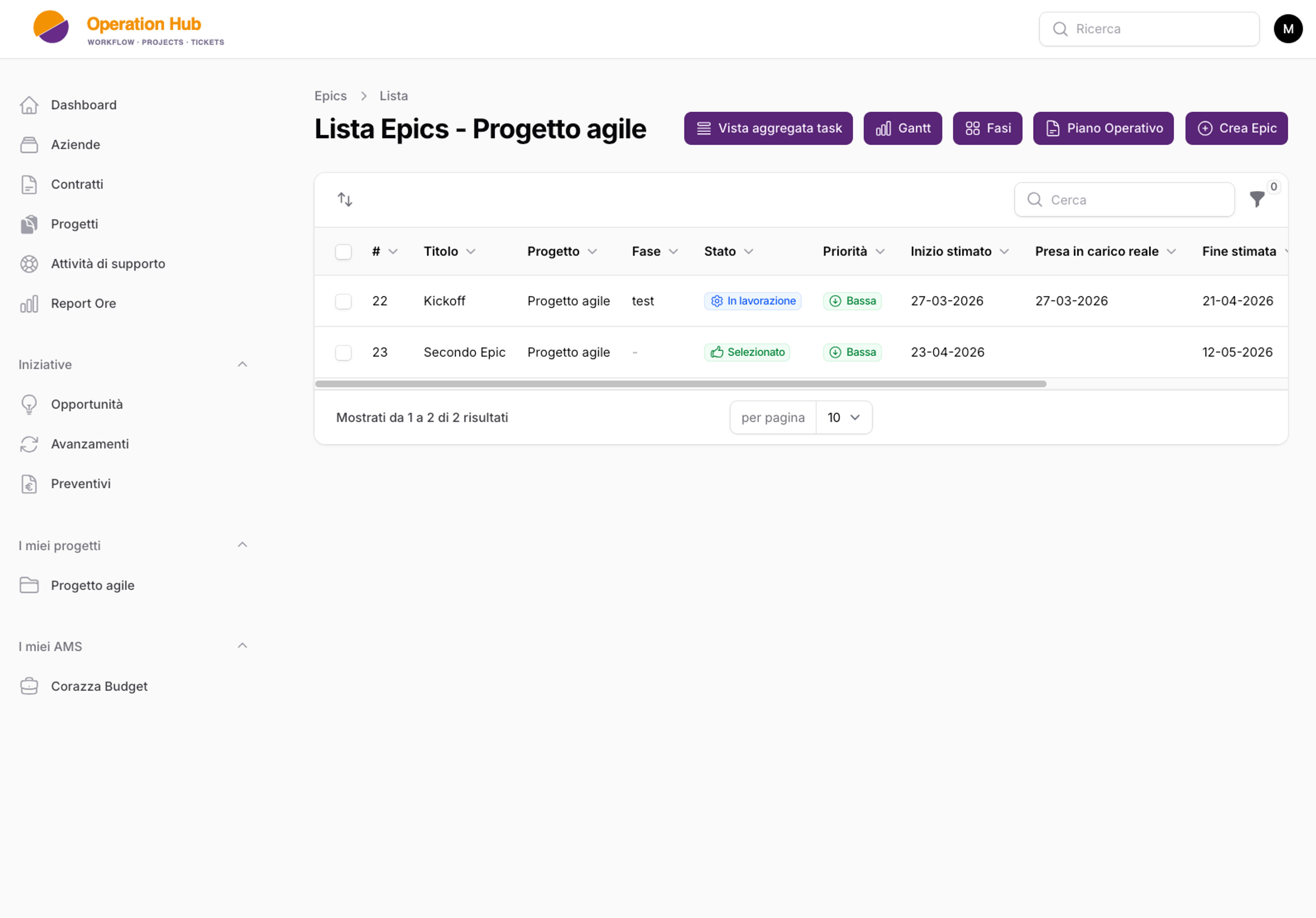
Task: Open Corazza Budget in sidebar
Action: (x=99, y=686)
